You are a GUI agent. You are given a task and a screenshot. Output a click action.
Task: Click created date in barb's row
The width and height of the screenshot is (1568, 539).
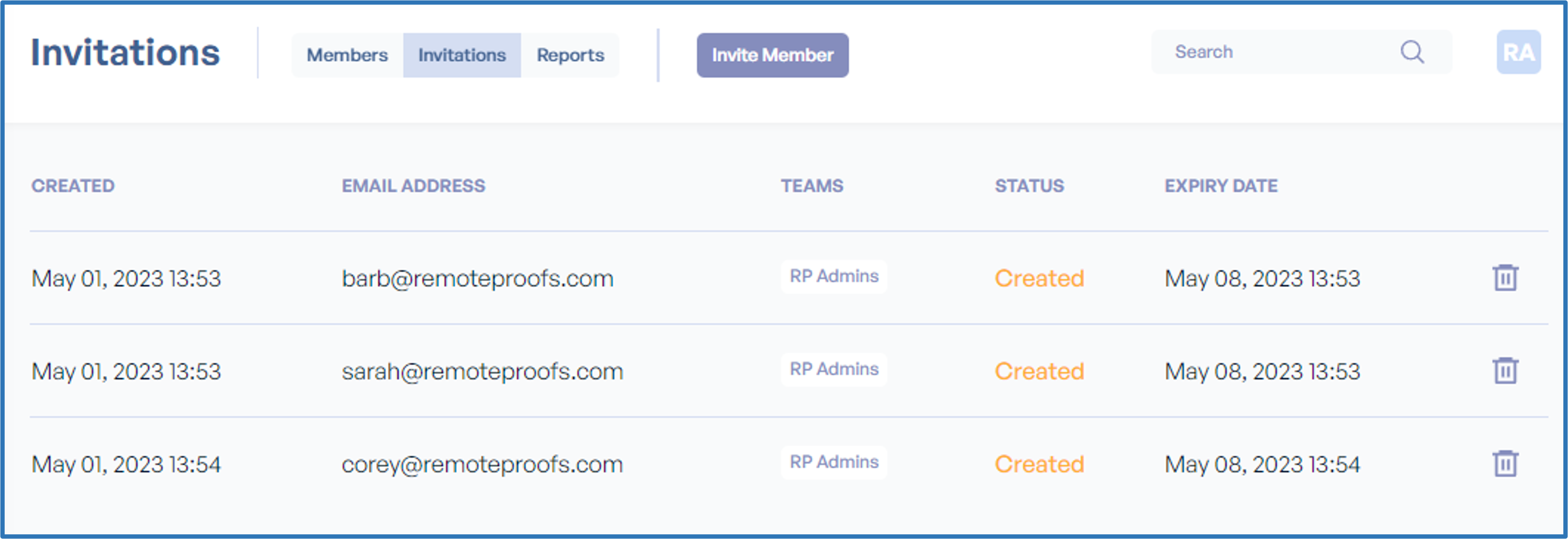tap(127, 279)
